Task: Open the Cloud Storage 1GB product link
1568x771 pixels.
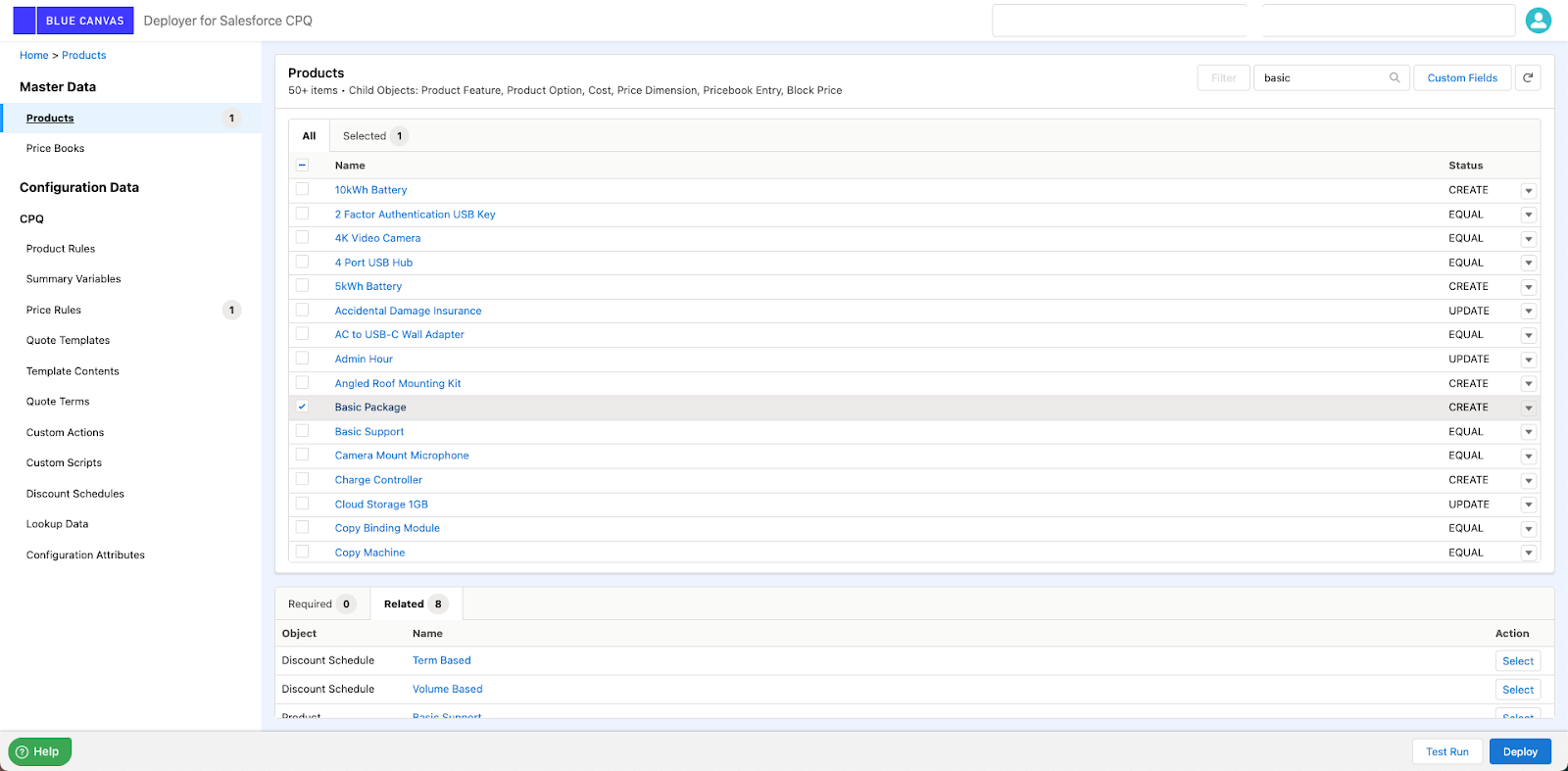Action: coord(381,505)
